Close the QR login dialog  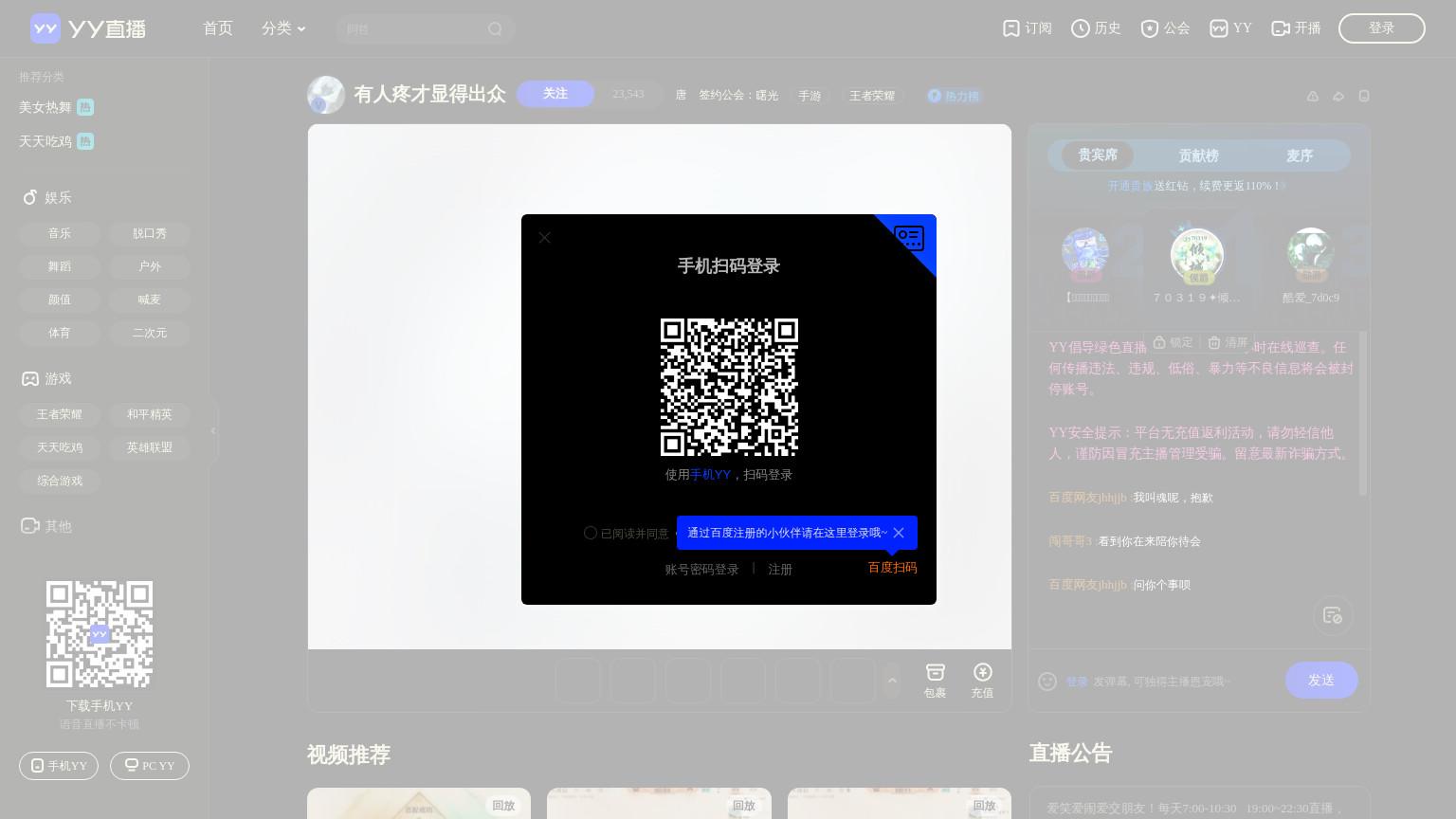coord(544,238)
